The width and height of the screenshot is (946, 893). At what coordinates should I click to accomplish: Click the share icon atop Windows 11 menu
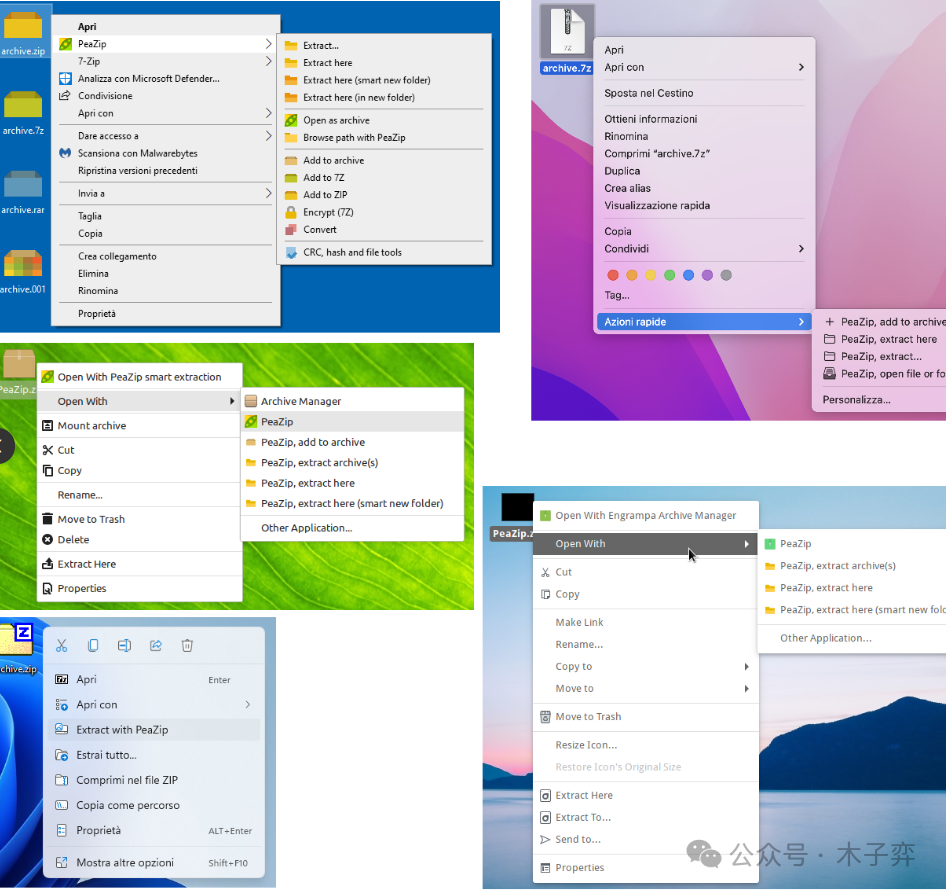click(155, 646)
